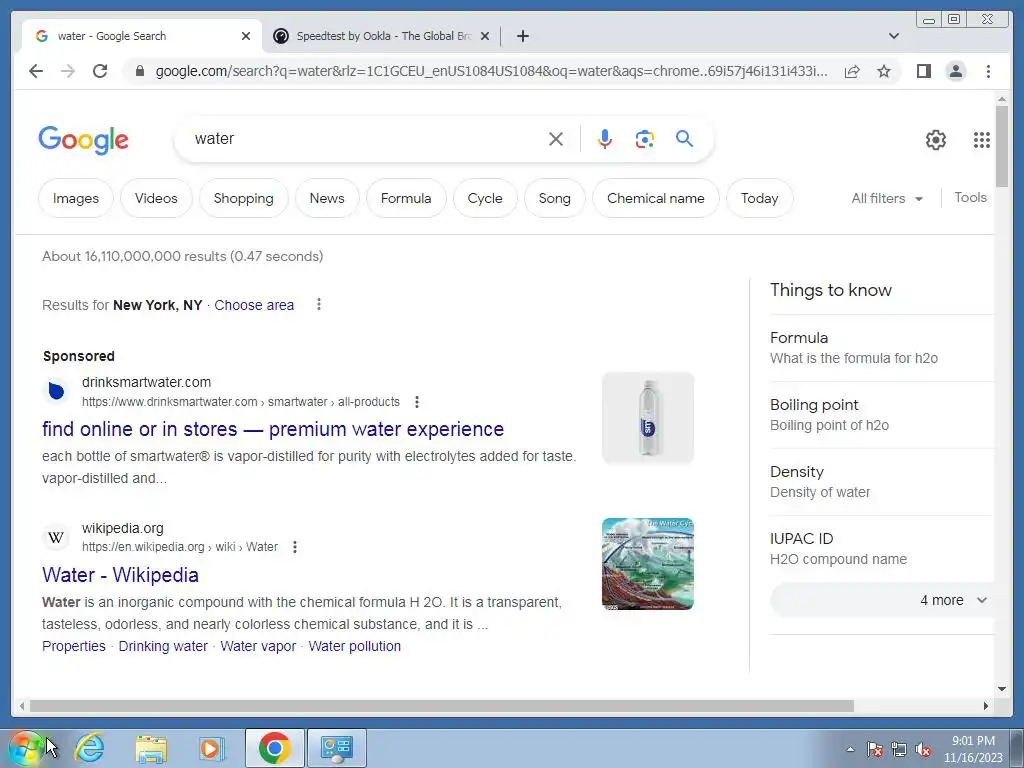Expand Boiling point in Things to know

click(882, 415)
